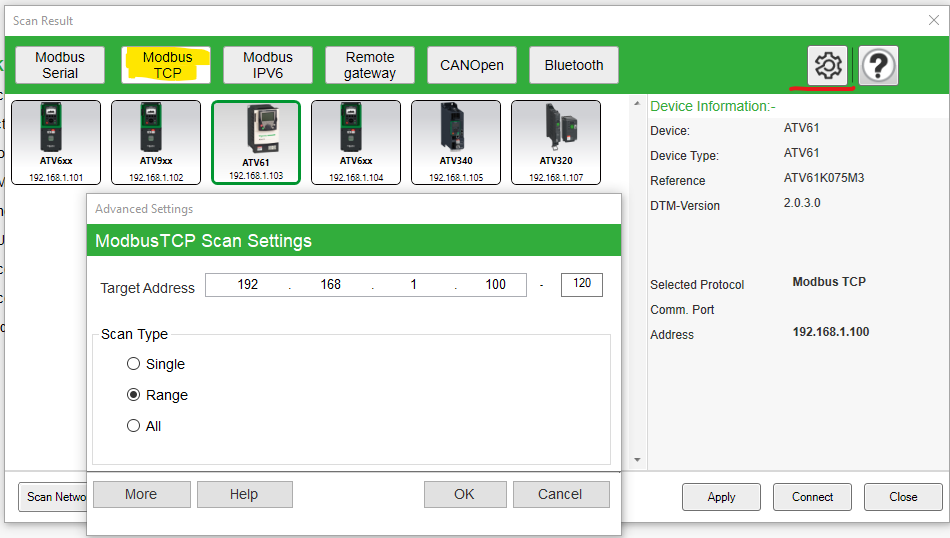Viewport: 950px width, 538px height.
Task: Click the Advanced Settings dialog title
Action: [144, 209]
